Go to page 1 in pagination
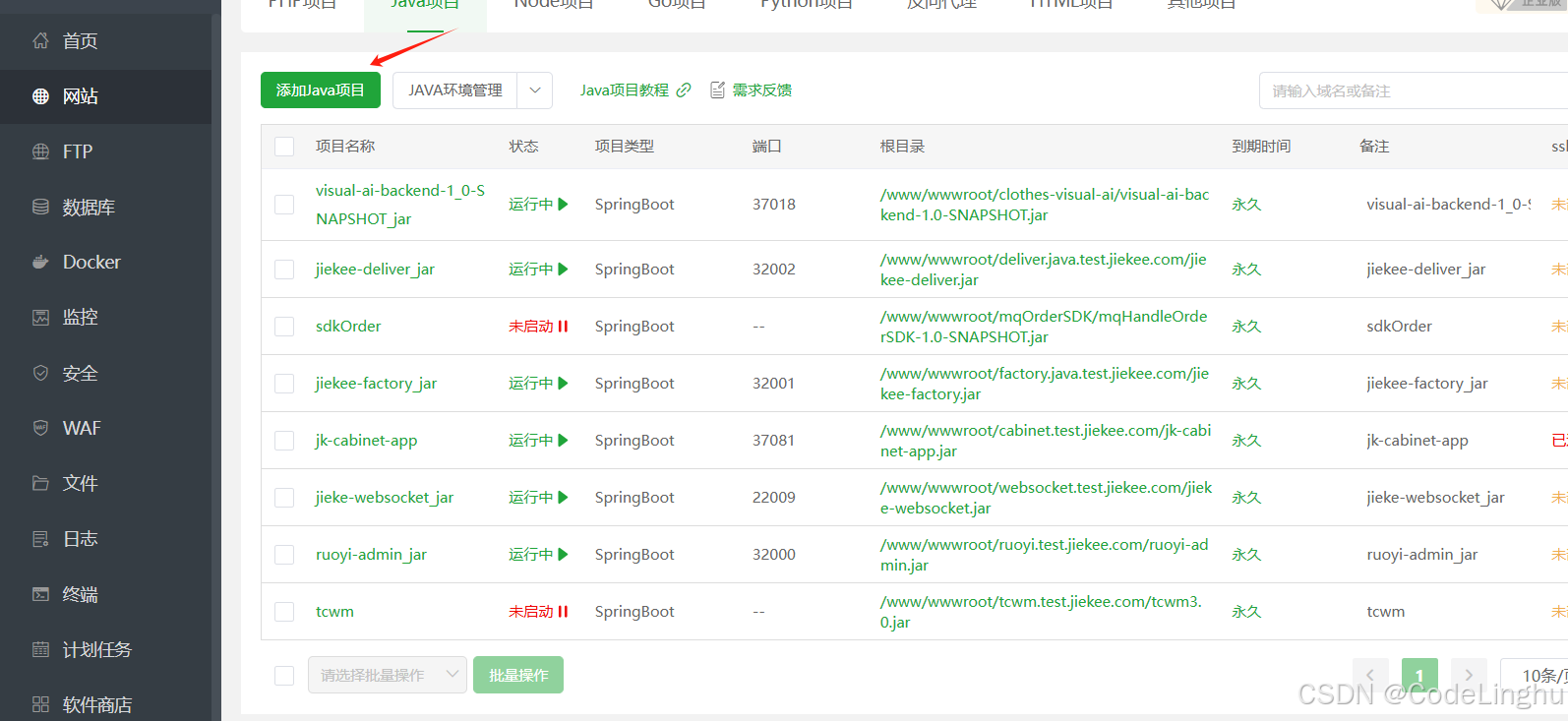This screenshot has width=1568, height=721. click(1419, 676)
